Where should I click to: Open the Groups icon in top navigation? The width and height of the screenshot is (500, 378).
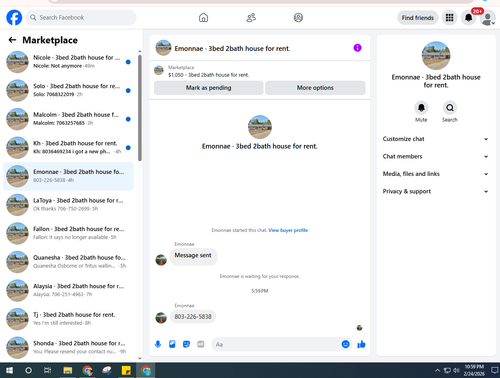(x=298, y=17)
